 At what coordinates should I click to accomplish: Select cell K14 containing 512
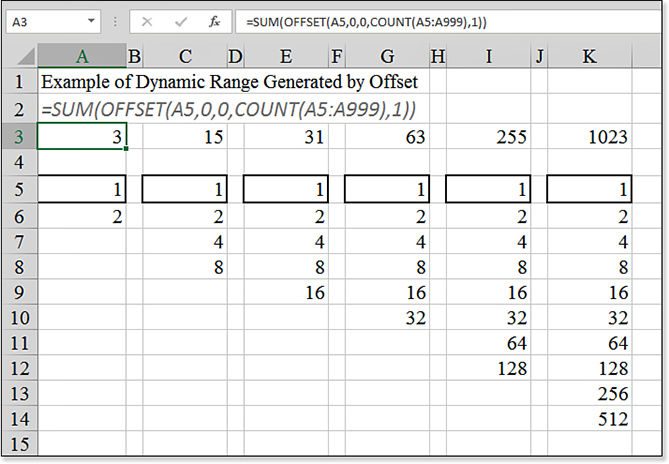pos(590,419)
